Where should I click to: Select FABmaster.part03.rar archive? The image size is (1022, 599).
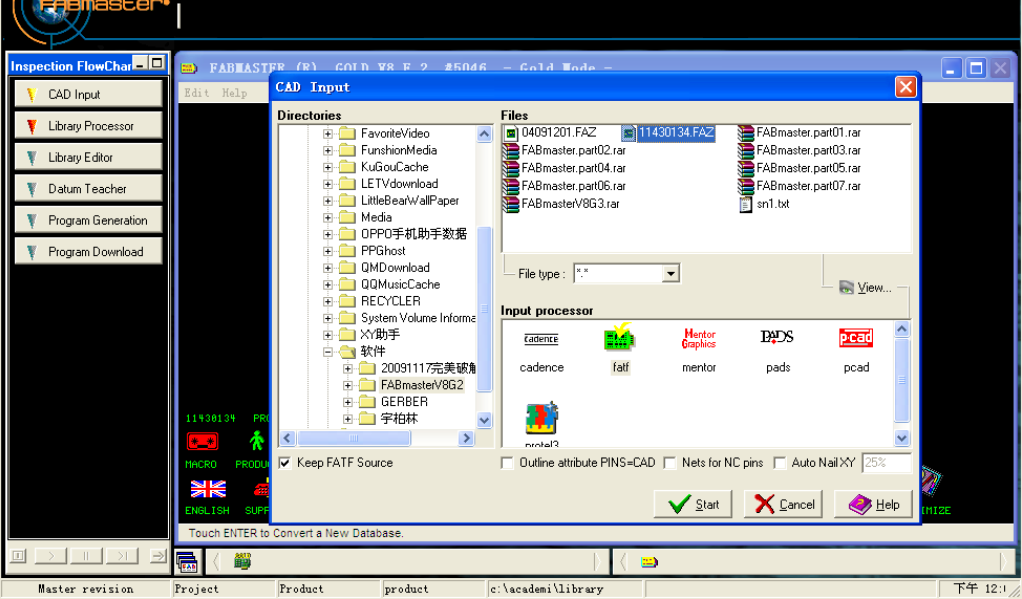tap(799, 151)
